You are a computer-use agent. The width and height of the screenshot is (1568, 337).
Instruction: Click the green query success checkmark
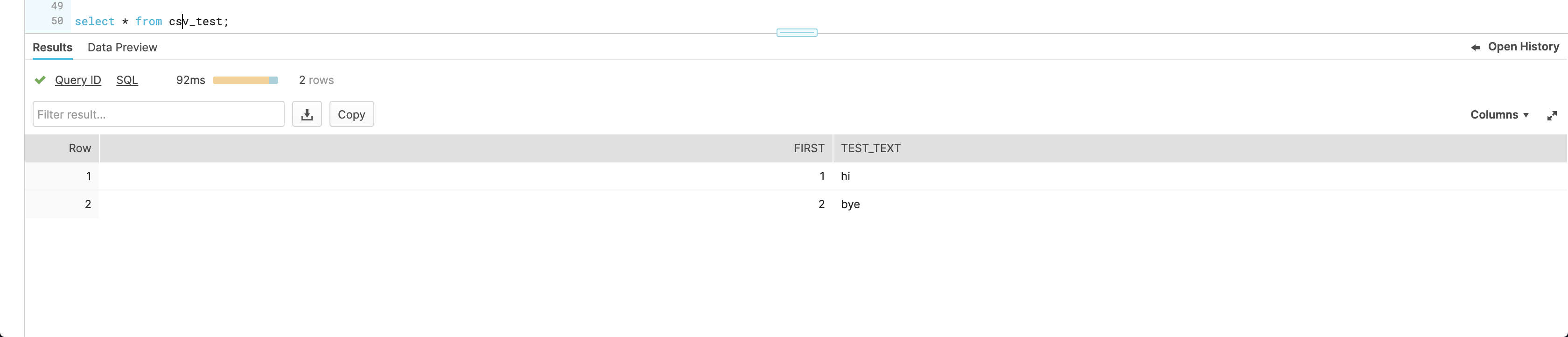pos(40,80)
